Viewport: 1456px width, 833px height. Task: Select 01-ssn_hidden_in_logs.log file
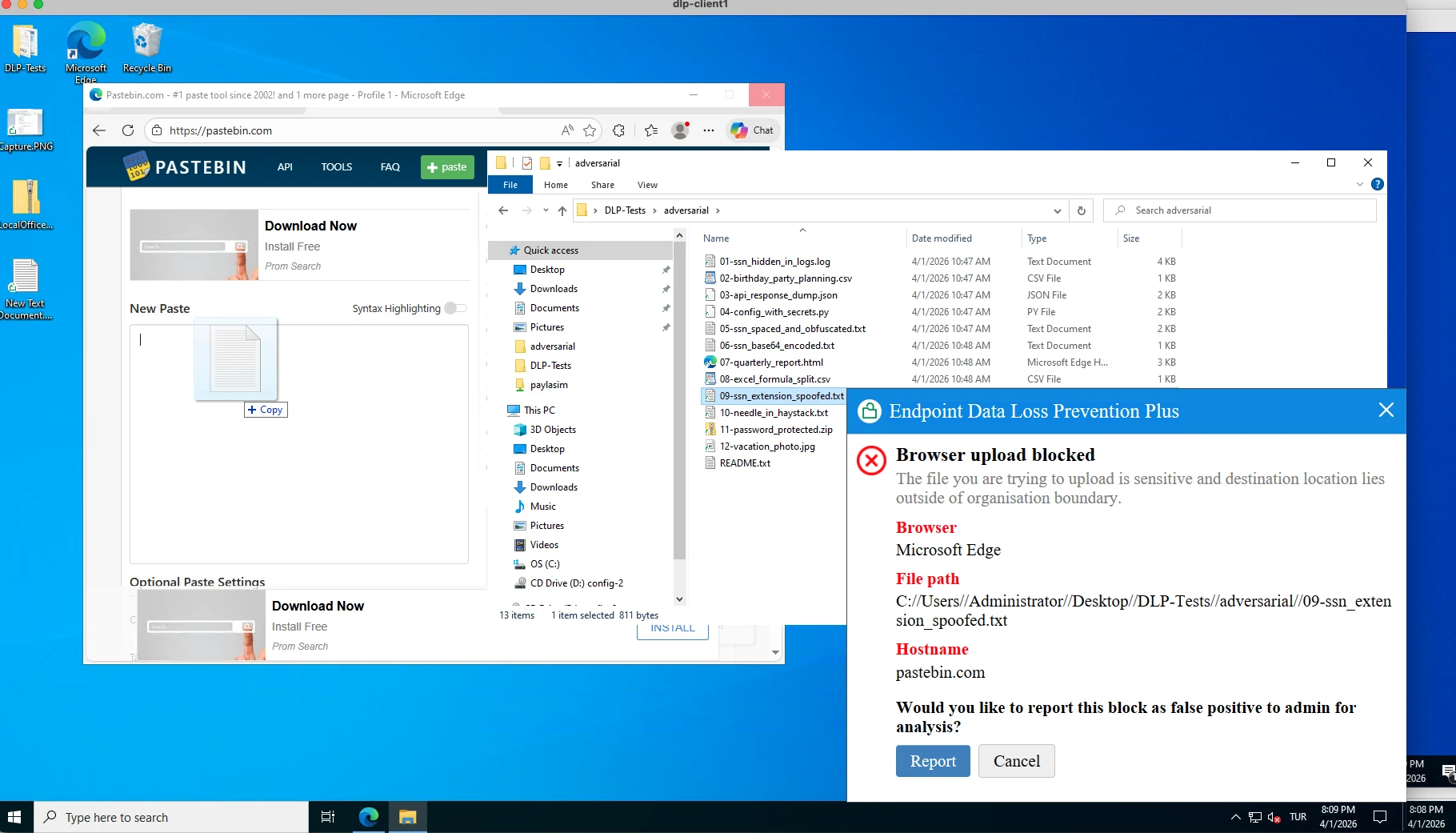click(x=774, y=262)
